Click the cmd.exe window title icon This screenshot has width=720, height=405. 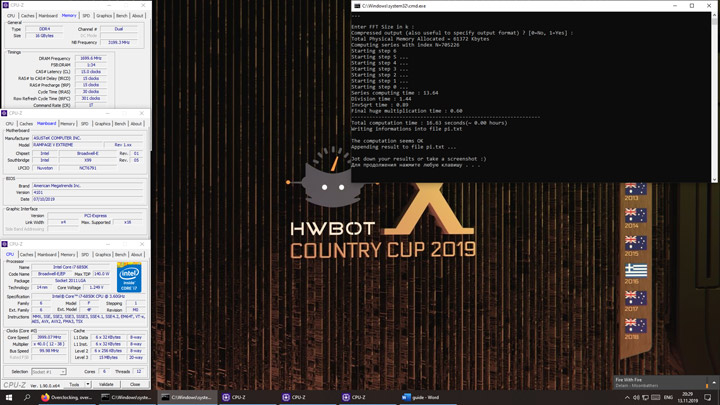click(357, 6)
